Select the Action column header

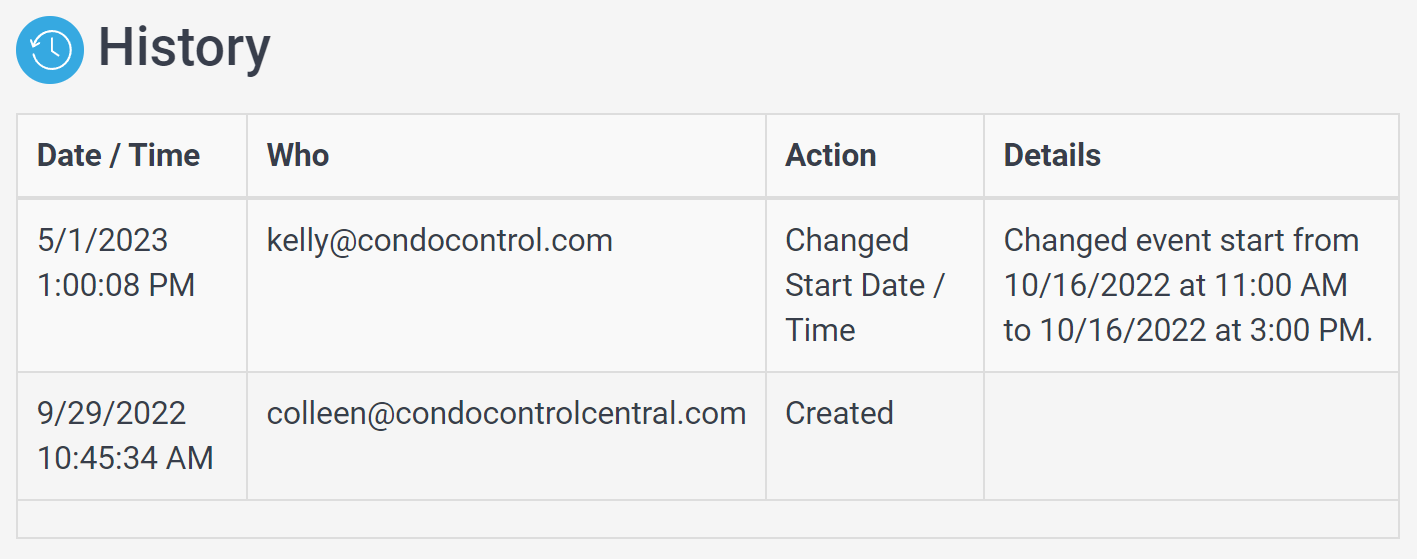[831, 155]
